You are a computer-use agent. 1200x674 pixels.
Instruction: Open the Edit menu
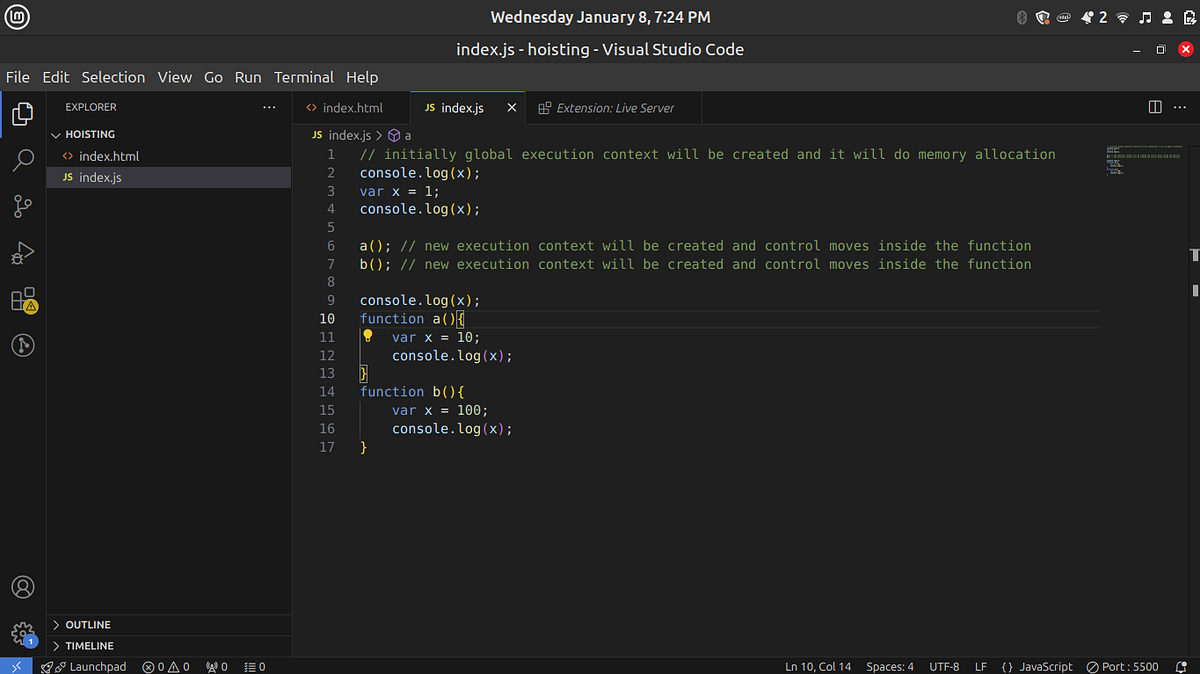(56, 77)
